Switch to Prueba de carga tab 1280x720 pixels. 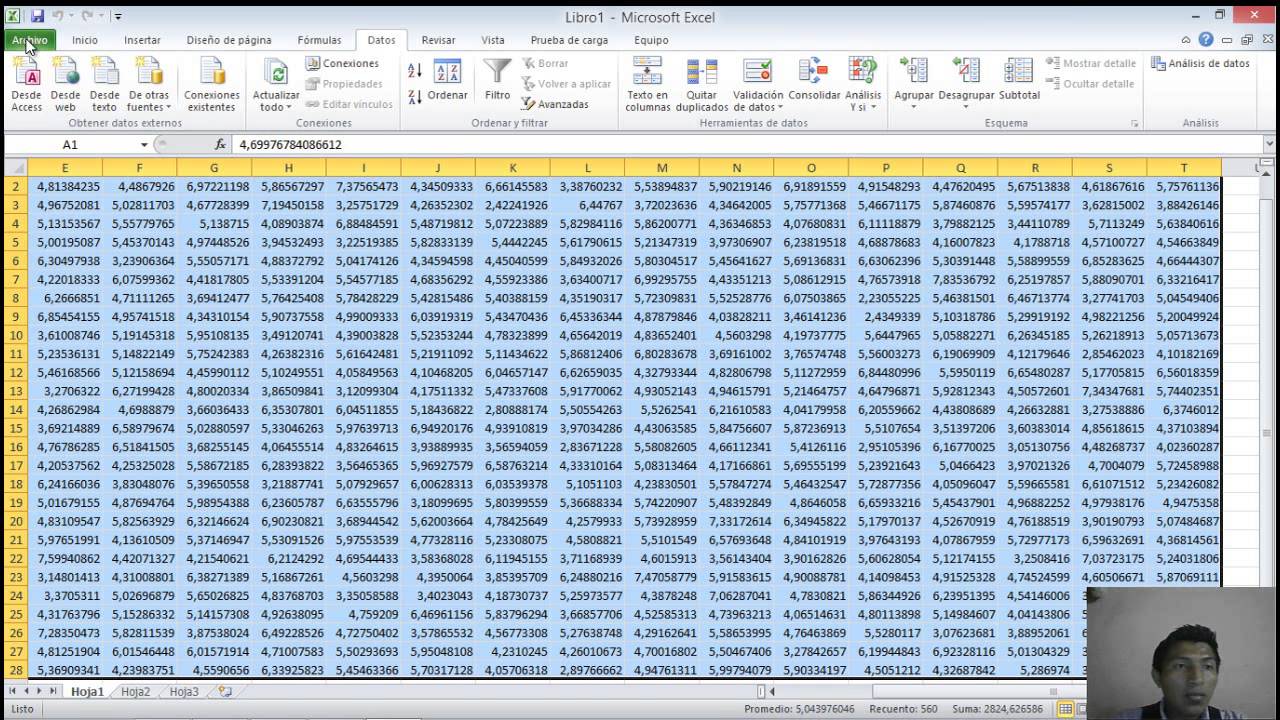[x=569, y=40]
